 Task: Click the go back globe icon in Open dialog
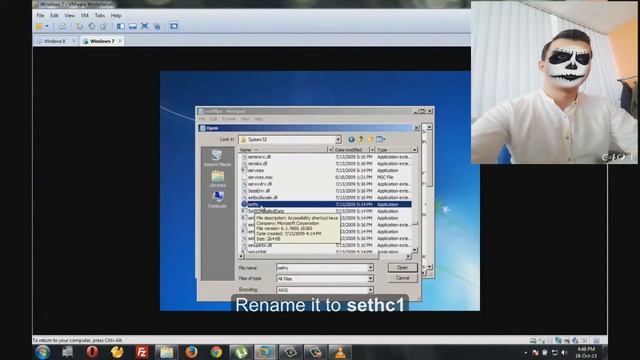pyautogui.click(x=351, y=140)
